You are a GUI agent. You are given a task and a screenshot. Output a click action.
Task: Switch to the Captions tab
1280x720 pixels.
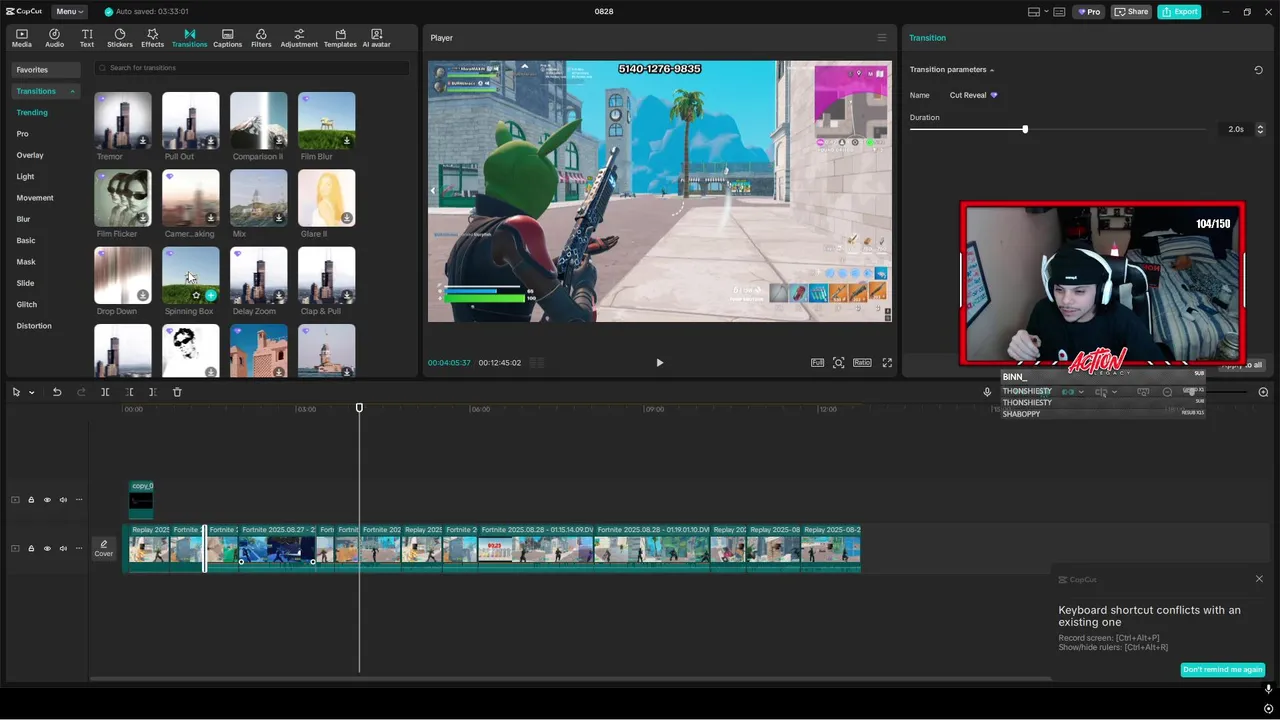click(x=227, y=38)
